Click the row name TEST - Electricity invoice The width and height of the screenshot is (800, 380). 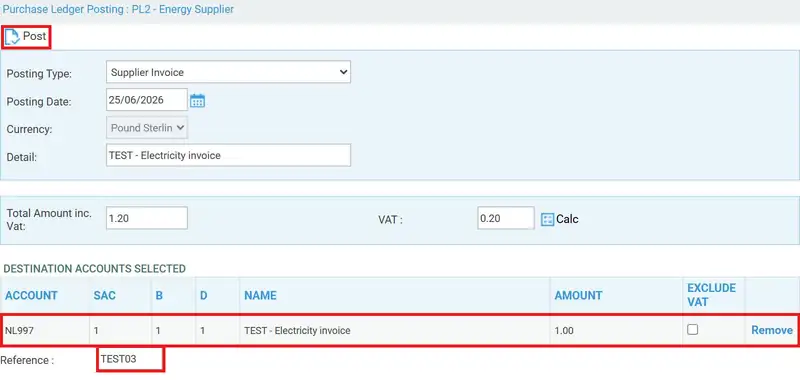pyautogui.click(x=297, y=331)
